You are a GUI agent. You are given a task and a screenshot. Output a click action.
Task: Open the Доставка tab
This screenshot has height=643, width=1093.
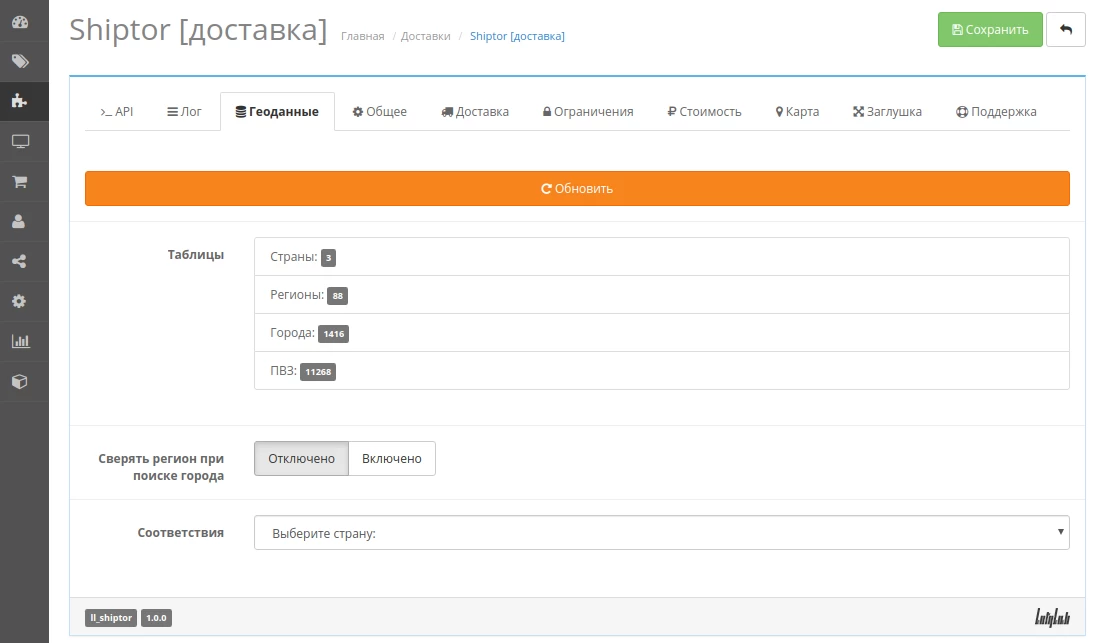click(x=475, y=112)
